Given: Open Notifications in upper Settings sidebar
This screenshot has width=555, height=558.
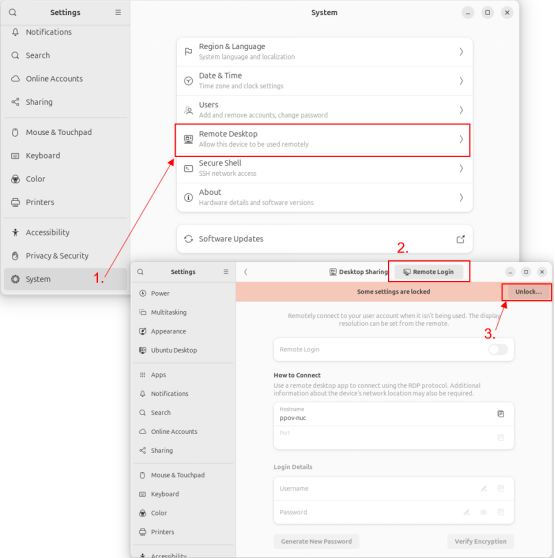Looking at the screenshot, I should 65,32.
